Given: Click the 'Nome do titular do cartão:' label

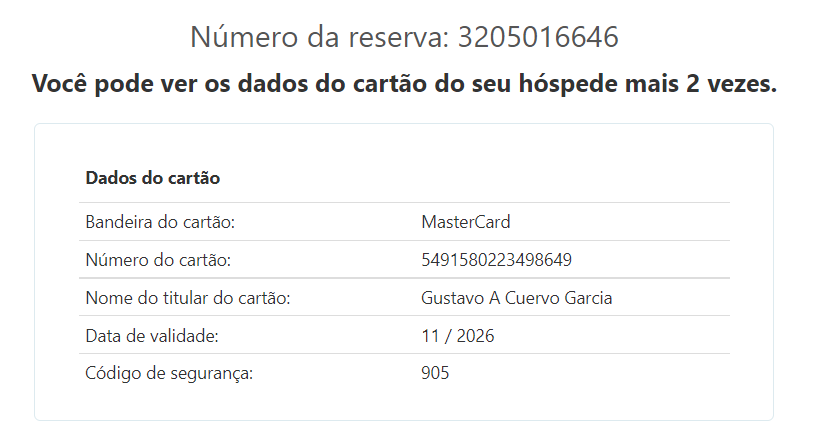Looking at the screenshot, I should [188, 298].
